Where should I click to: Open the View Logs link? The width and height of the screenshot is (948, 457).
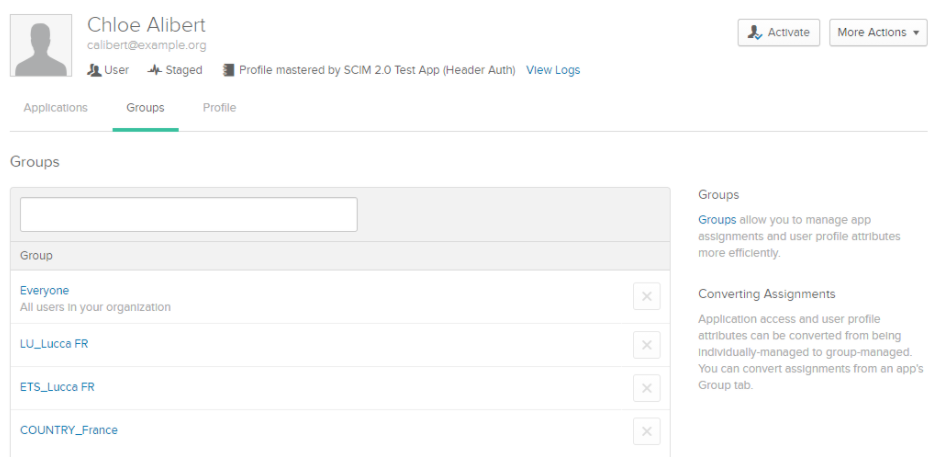tap(553, 70)
